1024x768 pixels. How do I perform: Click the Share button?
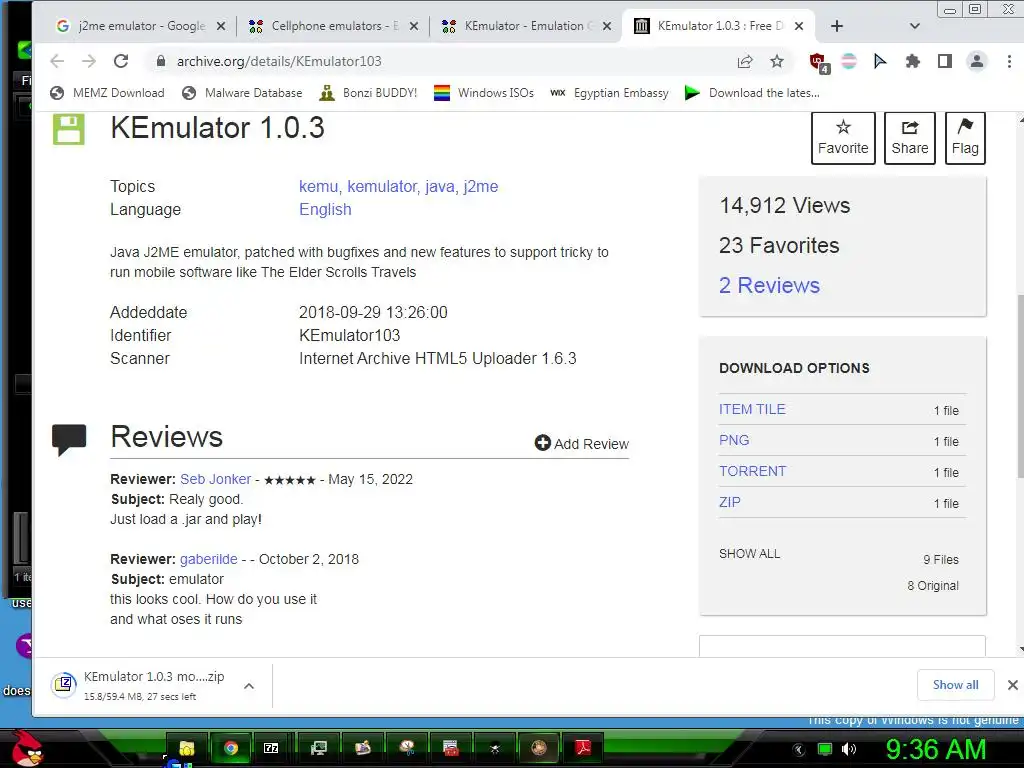pyautogui.click(x=910, y=137)
